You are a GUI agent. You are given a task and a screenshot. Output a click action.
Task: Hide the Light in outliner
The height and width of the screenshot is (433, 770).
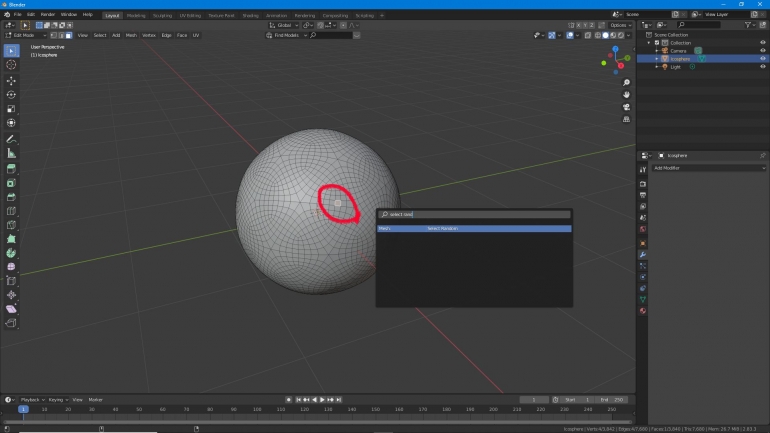click(x=763, y=67)
